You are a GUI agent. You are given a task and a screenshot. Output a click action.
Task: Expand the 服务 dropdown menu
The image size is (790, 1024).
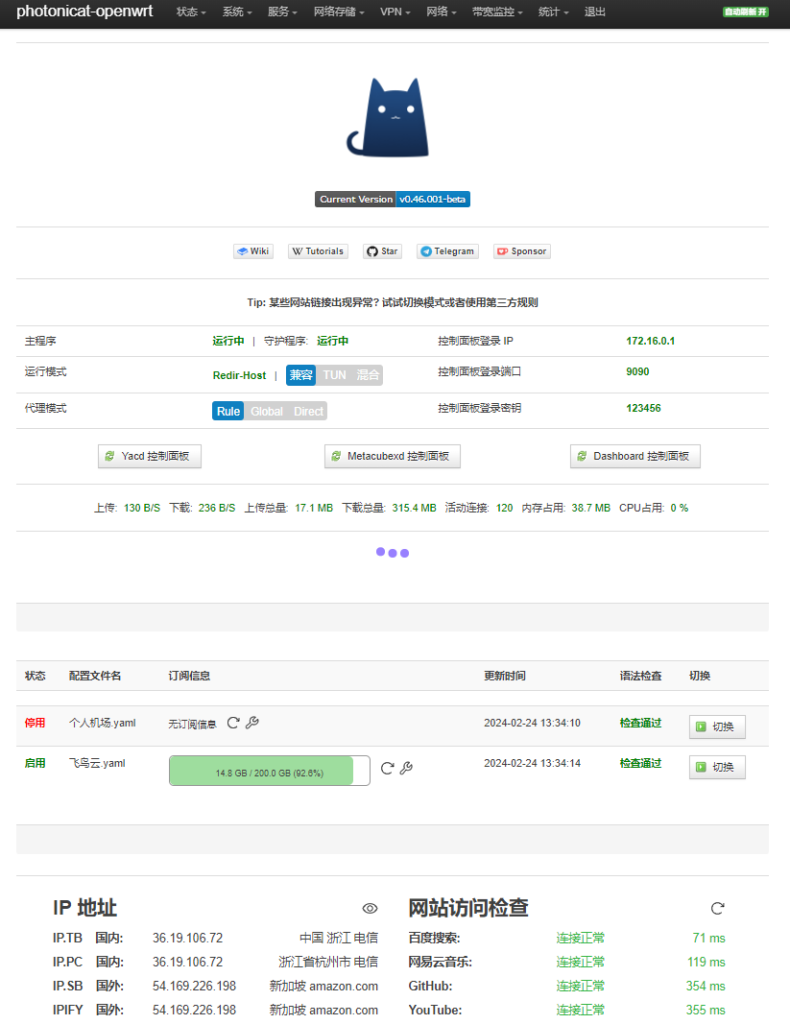tap(283, 12)
